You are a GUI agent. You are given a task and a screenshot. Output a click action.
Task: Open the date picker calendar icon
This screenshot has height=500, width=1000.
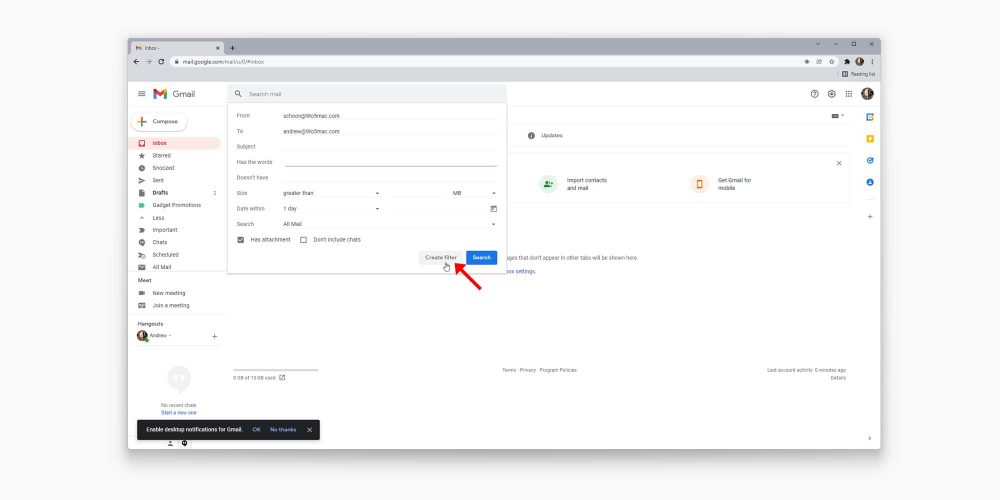click(x=493, y=208)
